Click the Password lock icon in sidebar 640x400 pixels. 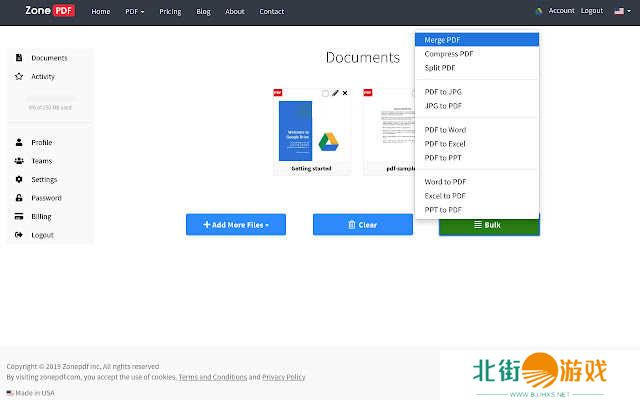click(x=19, y=198)
